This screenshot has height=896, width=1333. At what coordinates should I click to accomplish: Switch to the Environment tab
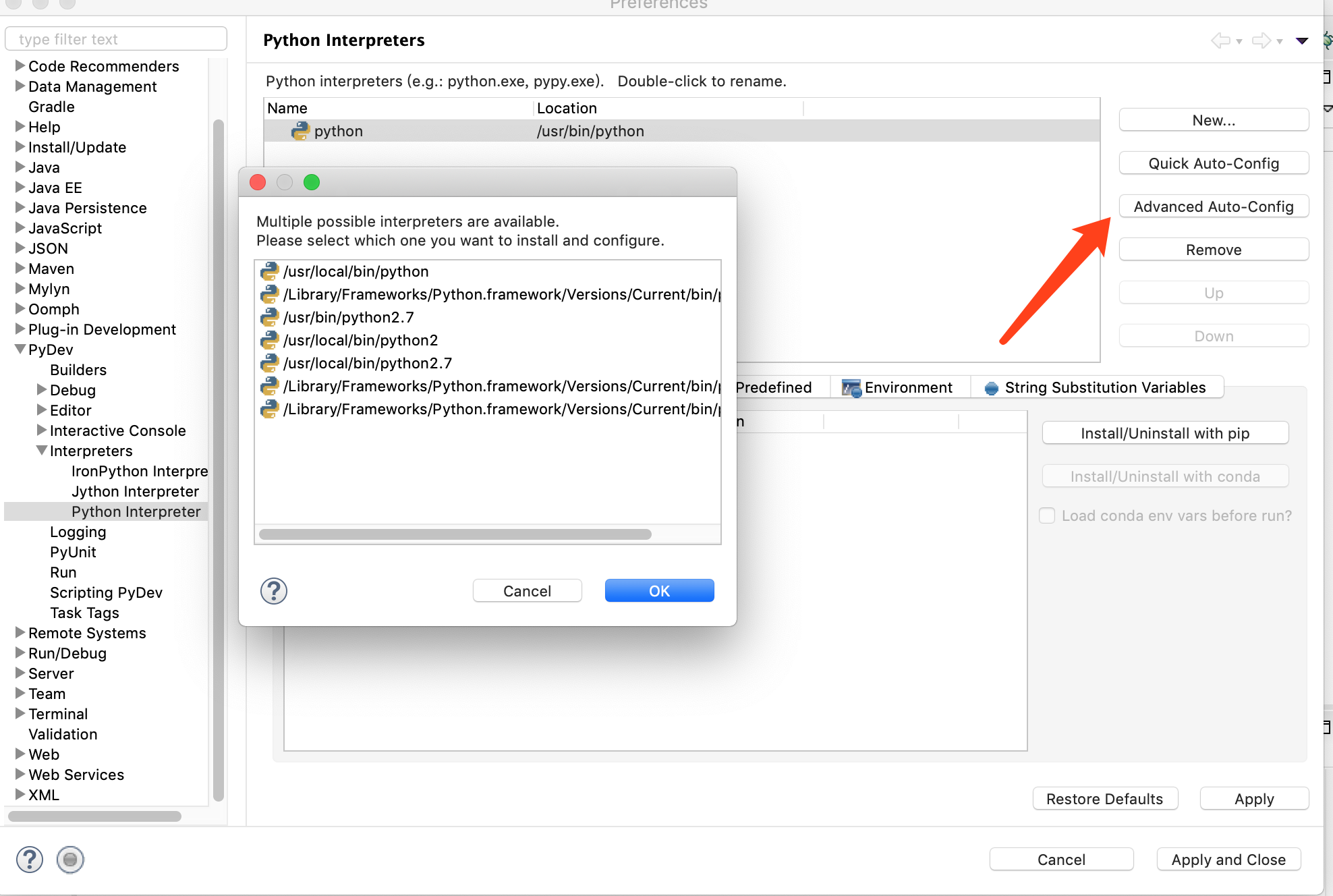tap(900, 387)
